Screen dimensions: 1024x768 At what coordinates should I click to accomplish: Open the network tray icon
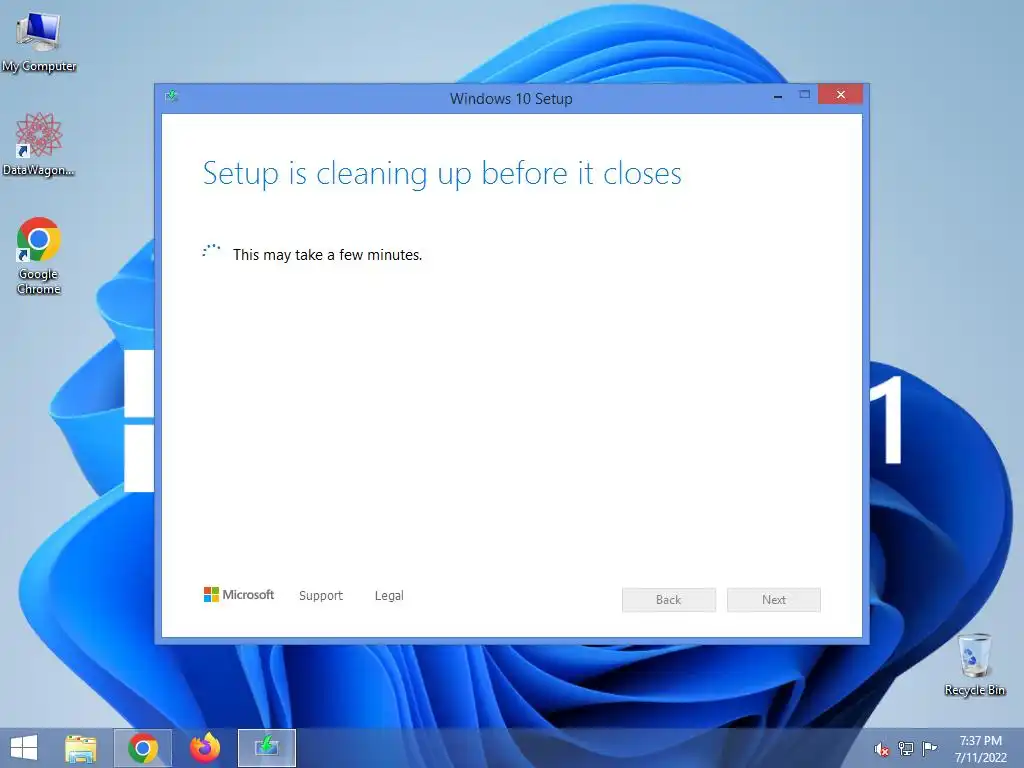pyautogui.click(x=906, y=749)
